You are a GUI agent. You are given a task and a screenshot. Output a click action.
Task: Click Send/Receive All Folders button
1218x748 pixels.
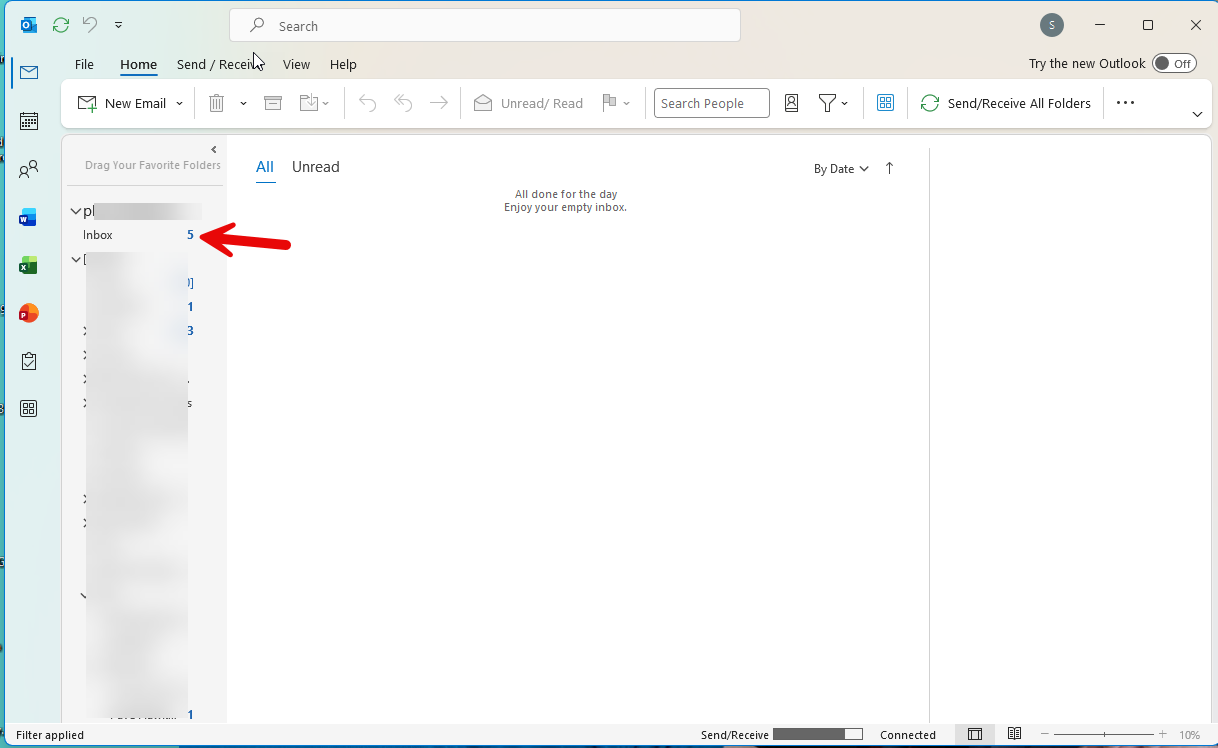click(x=1005, y=103)
